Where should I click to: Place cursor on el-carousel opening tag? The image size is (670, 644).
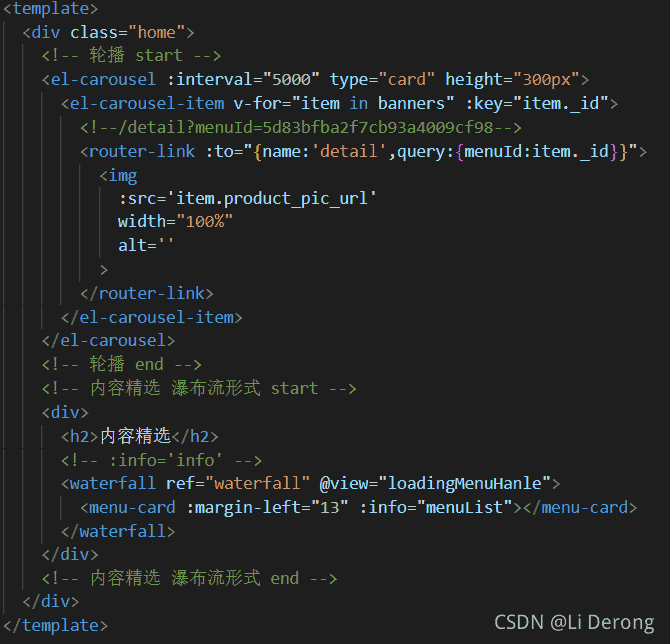99,79
